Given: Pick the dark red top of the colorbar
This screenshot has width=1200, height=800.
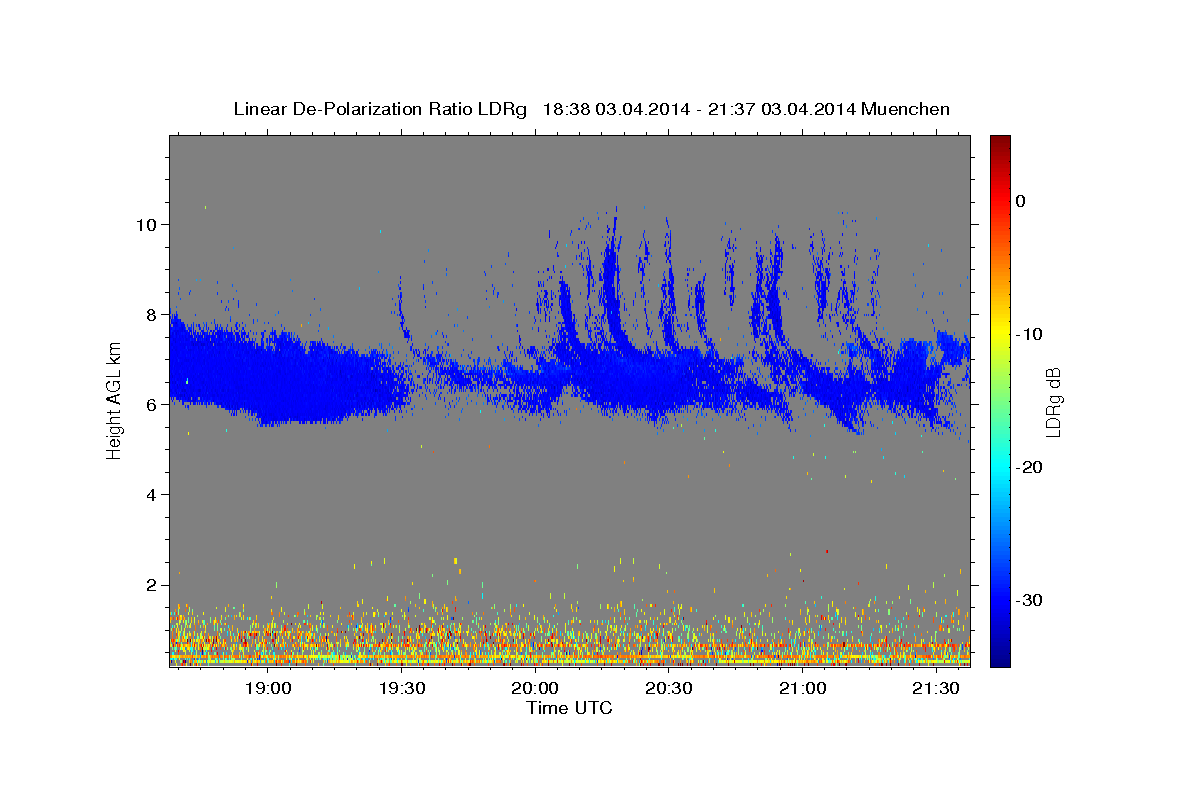Looking at the screenshot, I should 1000,143.
